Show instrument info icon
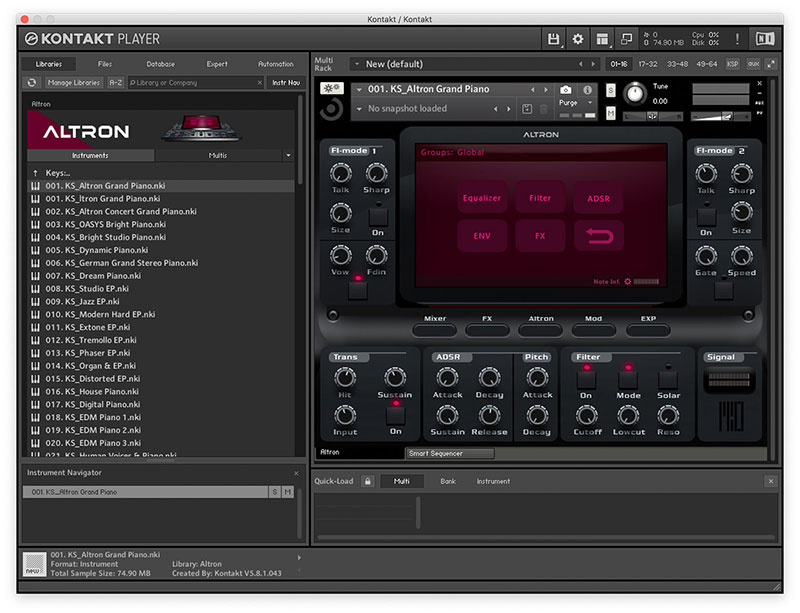 [x=587, y=90]
